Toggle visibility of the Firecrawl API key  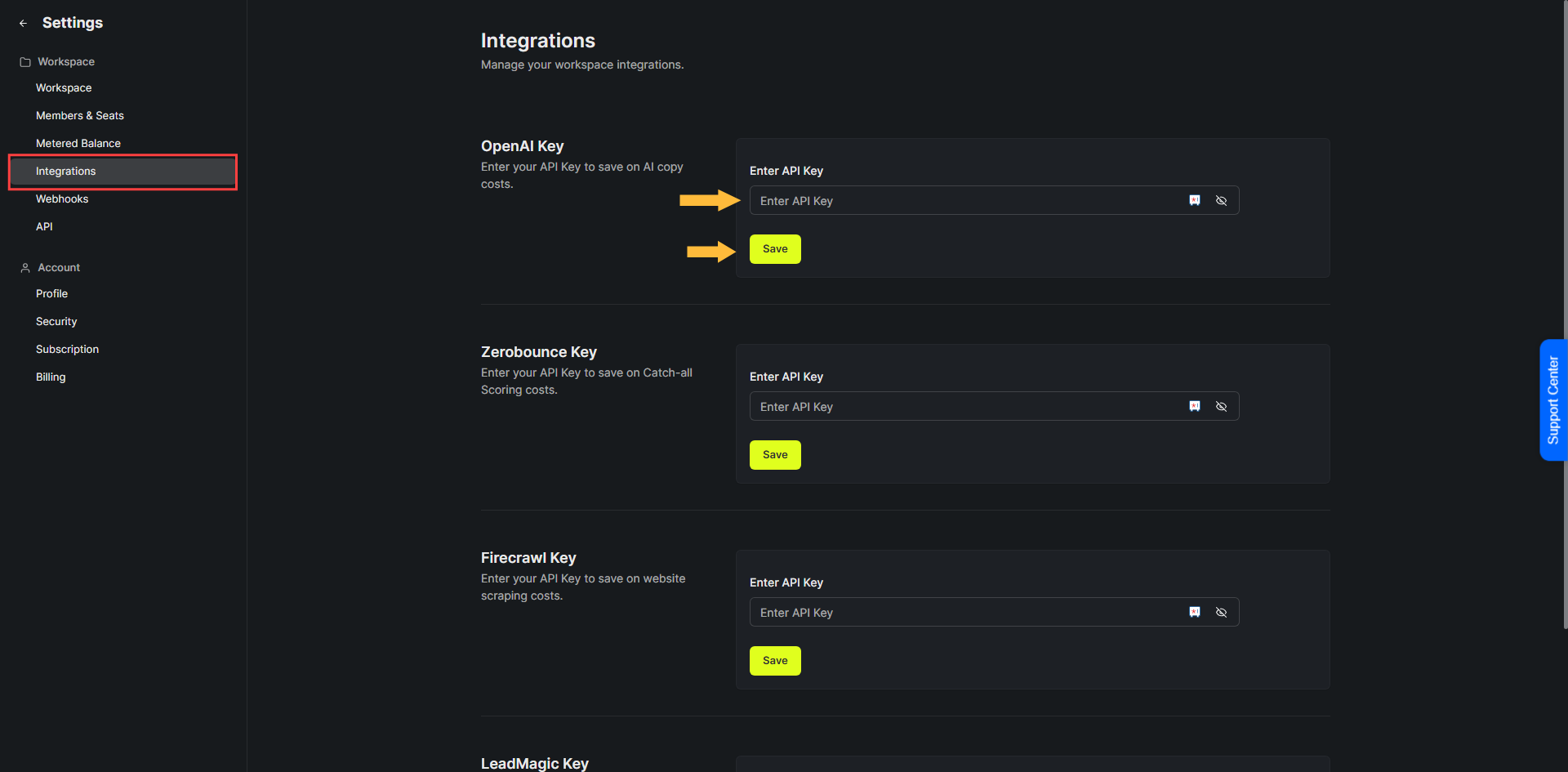coord(1222,613)
